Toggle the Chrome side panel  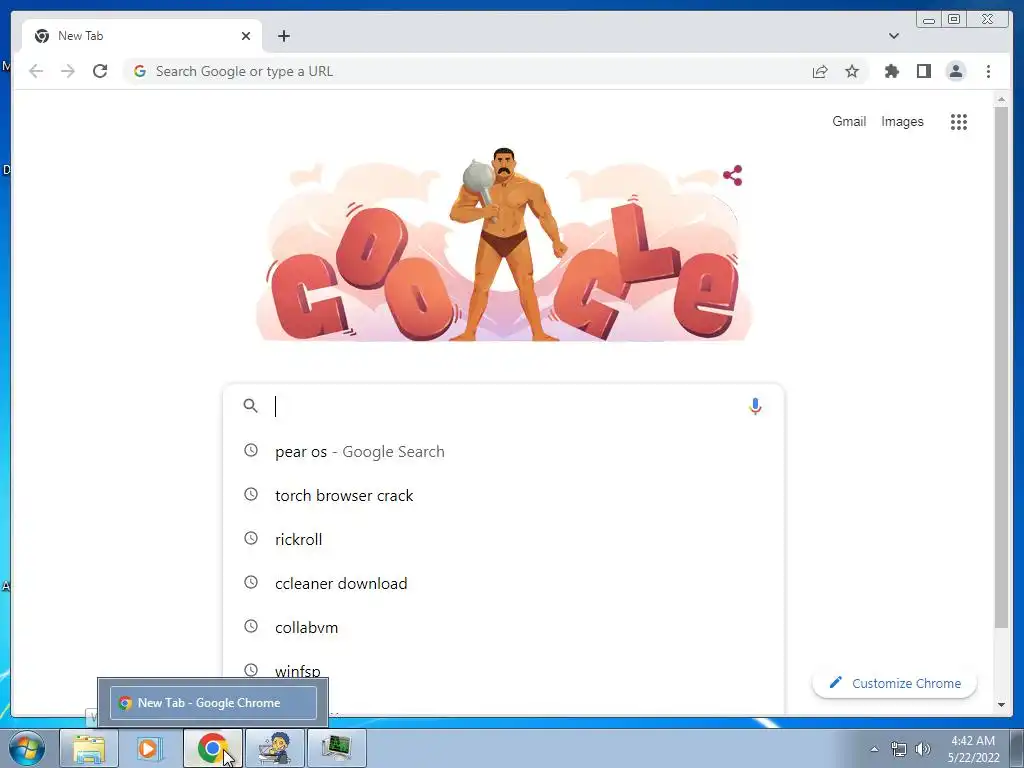[923, 71]
